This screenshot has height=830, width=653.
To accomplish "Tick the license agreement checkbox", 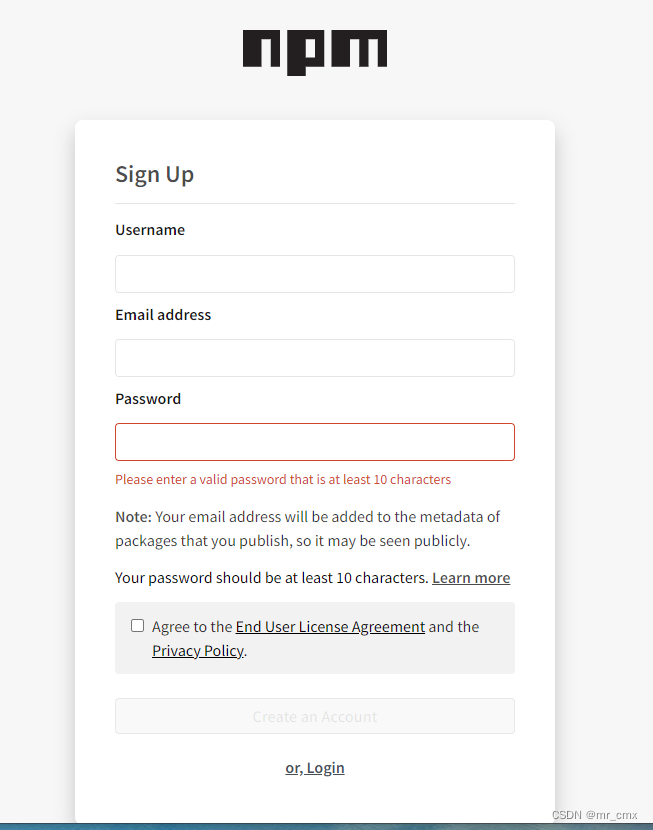I will [137, 626].
